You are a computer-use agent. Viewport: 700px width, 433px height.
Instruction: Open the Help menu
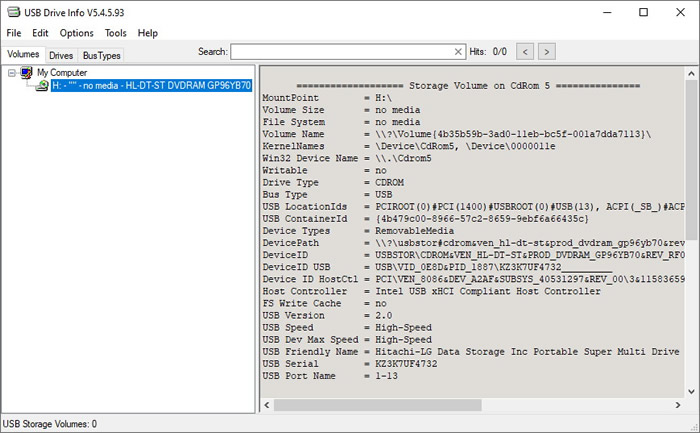tap(148, 33)
